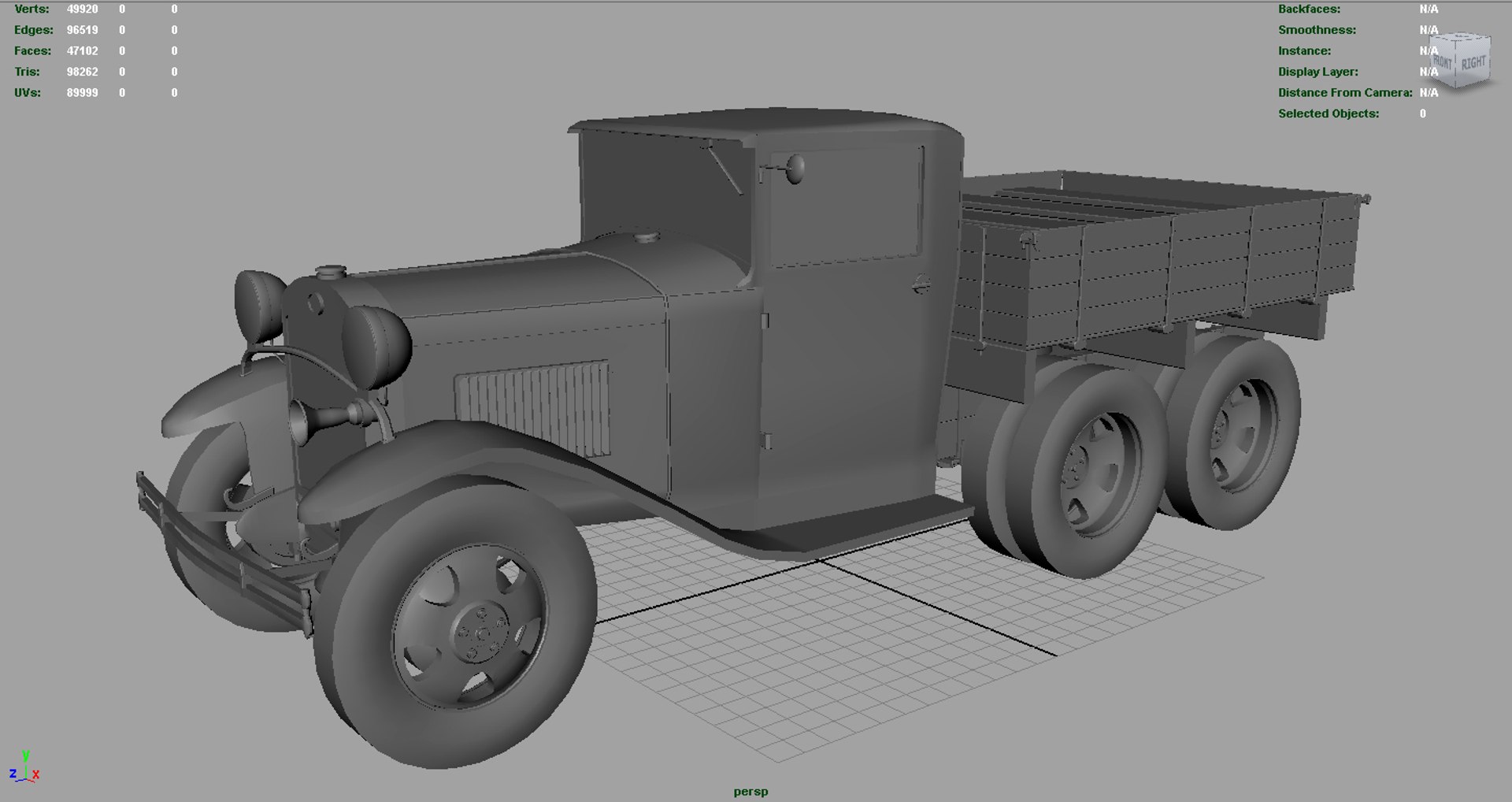This screenshot has height=802, width=1512.
Task: Click the Backfaces: label
Action: (x=1309, y=9)
